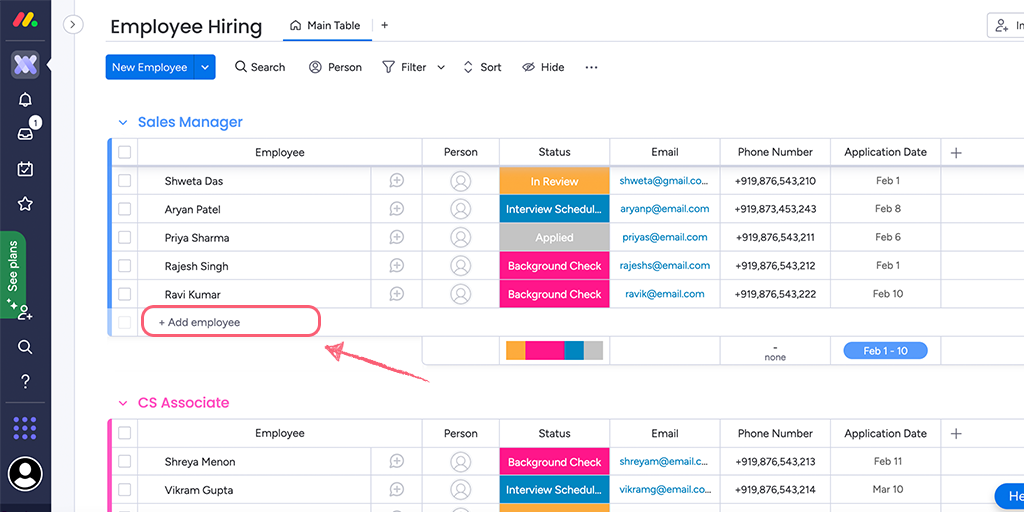The width and height of the screenshot is (1024, 512).
Task: Click the Add employee input row
Action: (x=230, y=322)
